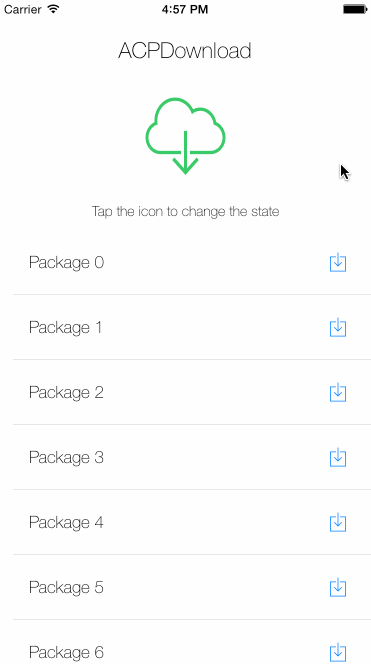Screen dimensions: 371x664
Task: Tap the download icon for Package 0
Action: click(338, 263)
